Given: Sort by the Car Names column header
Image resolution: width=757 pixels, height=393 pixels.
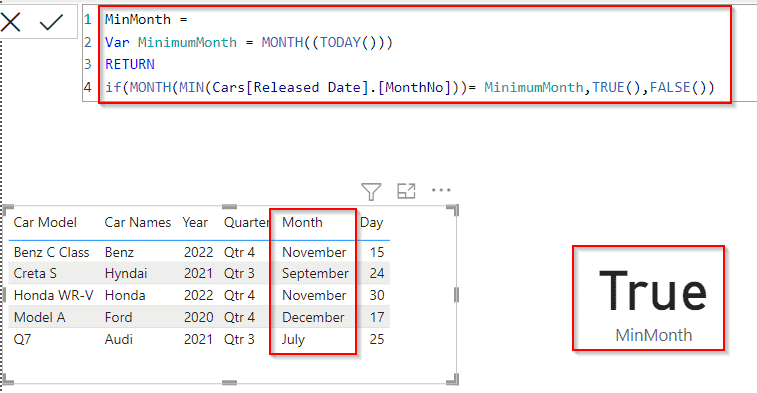Looking at the screenshot, I should pos(138,223).
